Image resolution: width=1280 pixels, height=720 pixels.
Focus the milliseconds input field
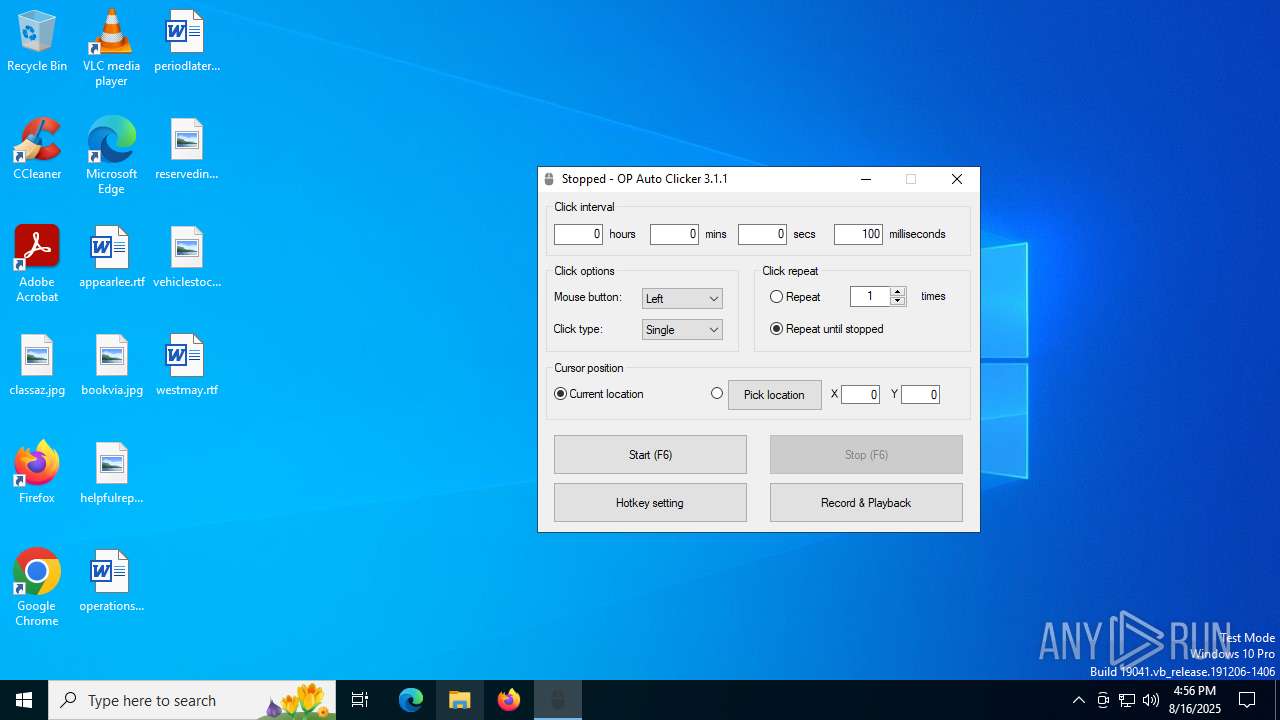[858, 234]
